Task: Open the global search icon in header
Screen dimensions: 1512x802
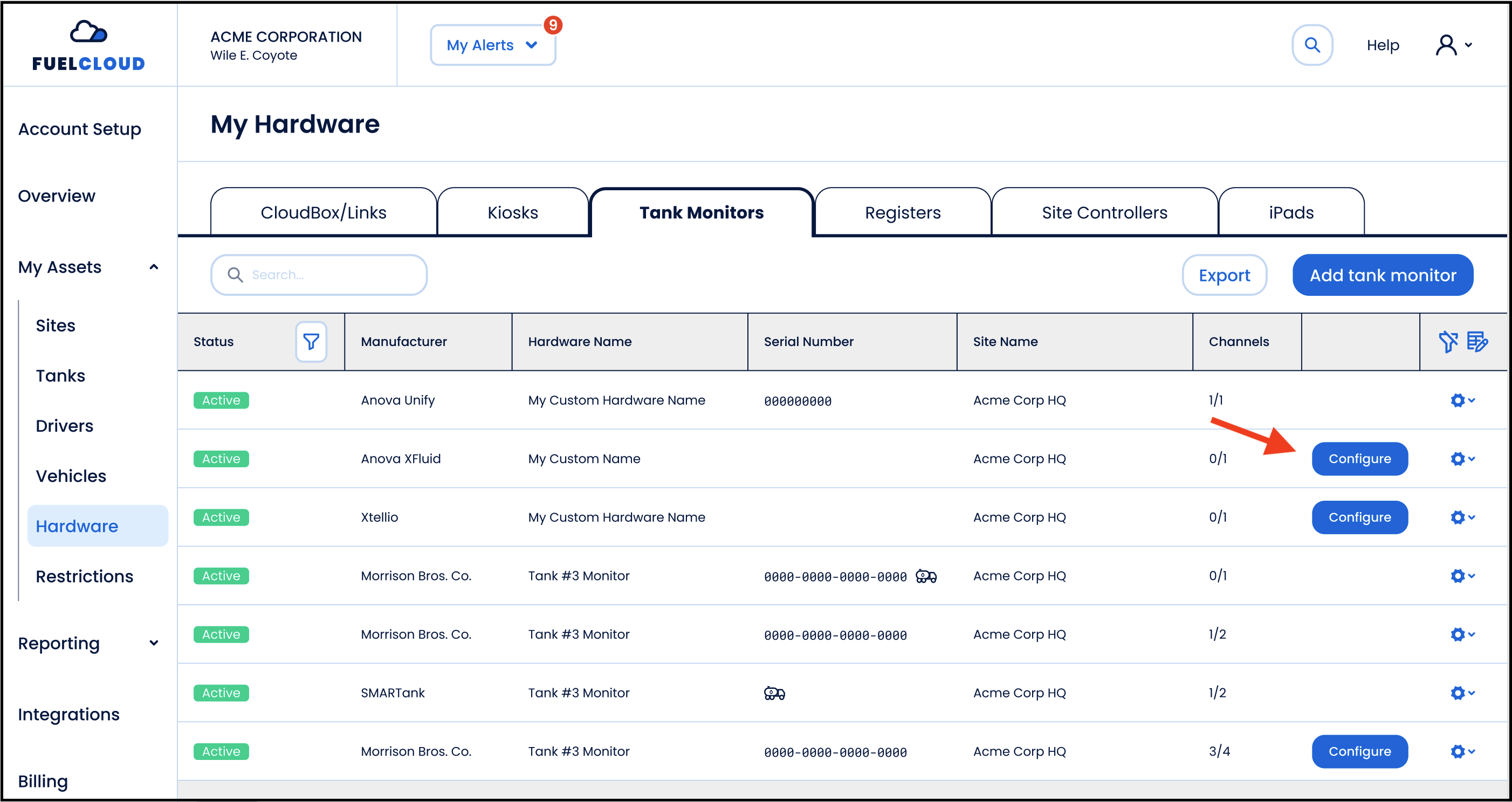Action: coord(1312,45)
